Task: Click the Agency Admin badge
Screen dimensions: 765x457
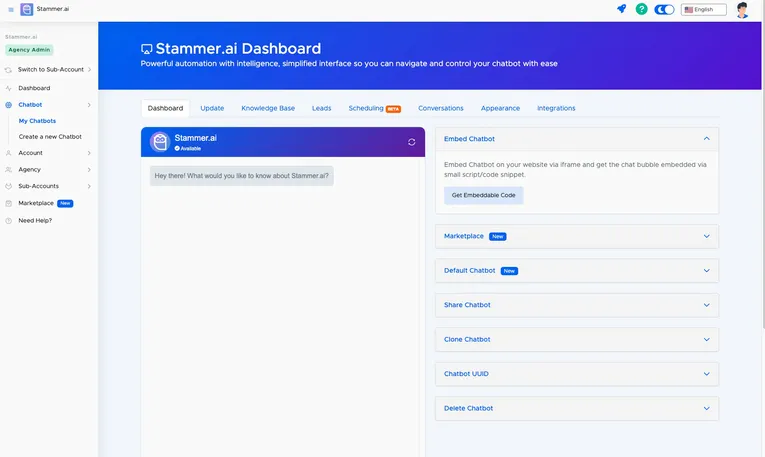Action: click(29, 50)
